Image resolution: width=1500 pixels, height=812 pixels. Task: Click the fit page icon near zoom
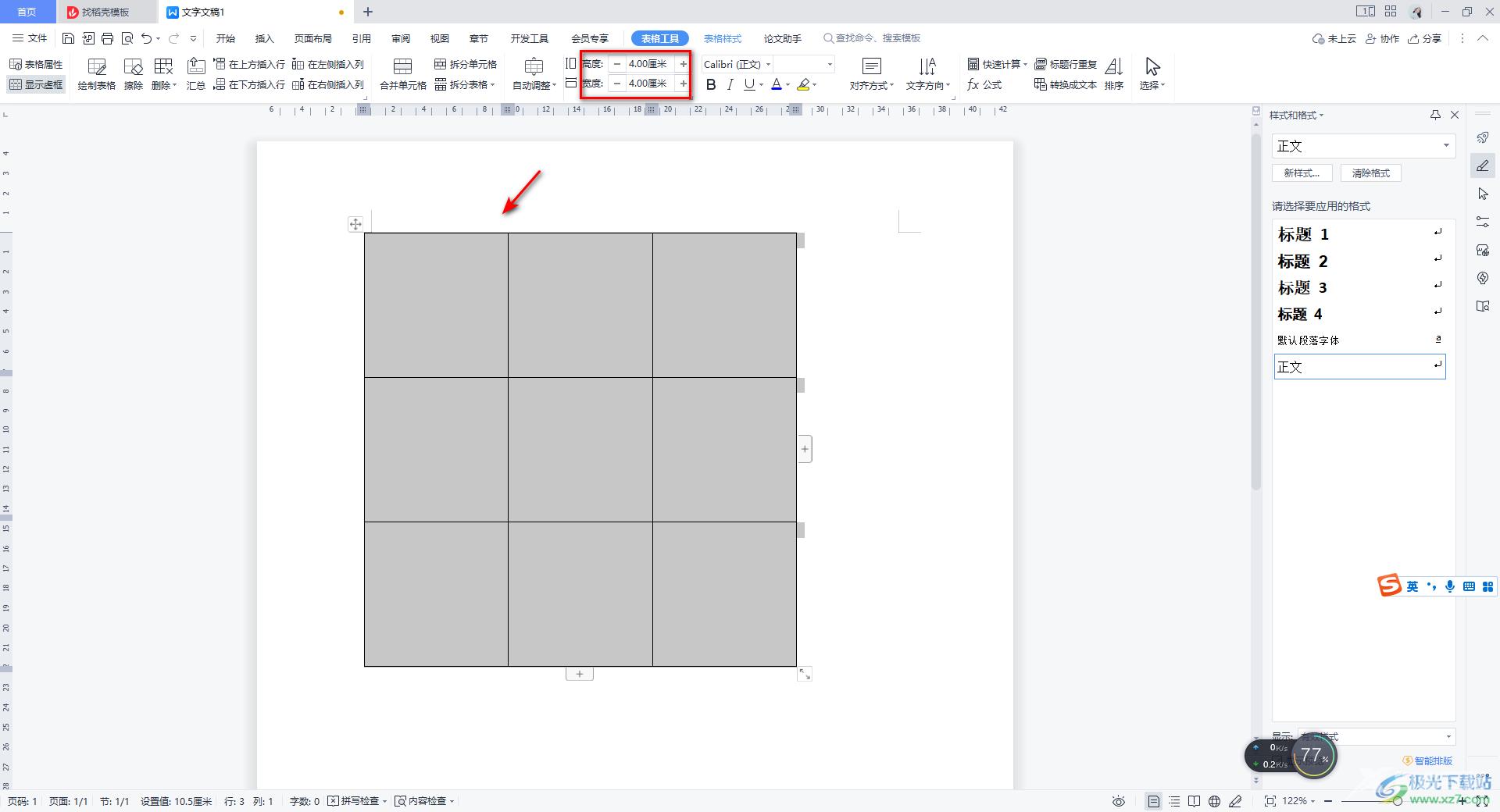click(1270, 801)
